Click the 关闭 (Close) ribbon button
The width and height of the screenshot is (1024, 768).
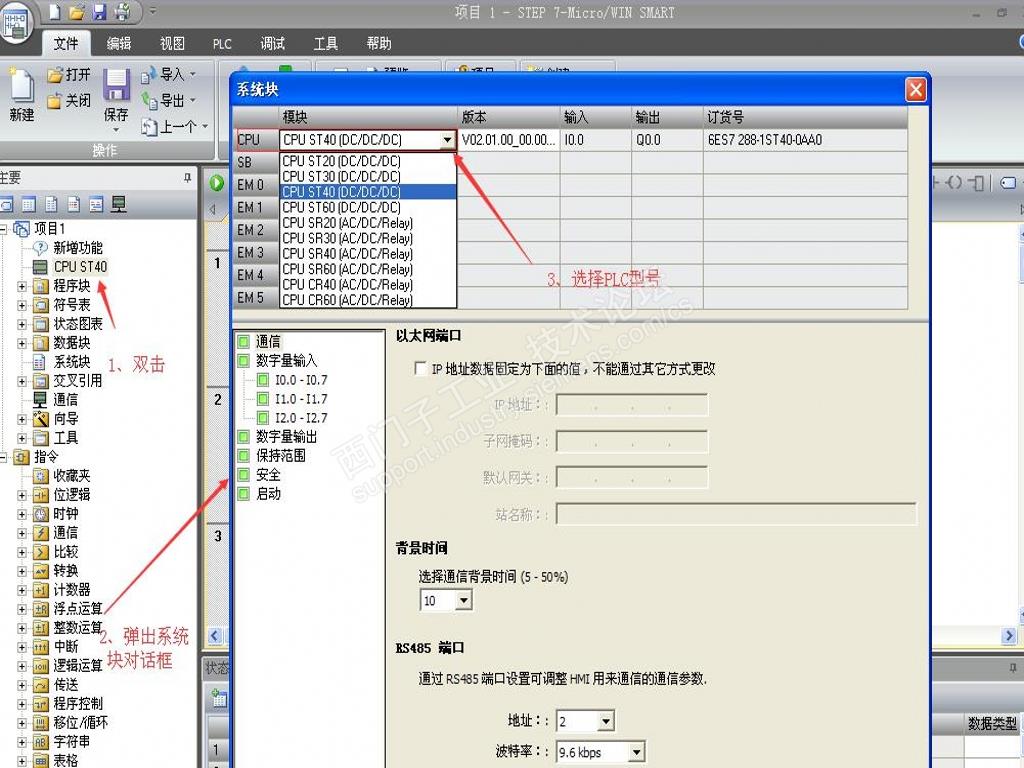click(x=69, y=101)
